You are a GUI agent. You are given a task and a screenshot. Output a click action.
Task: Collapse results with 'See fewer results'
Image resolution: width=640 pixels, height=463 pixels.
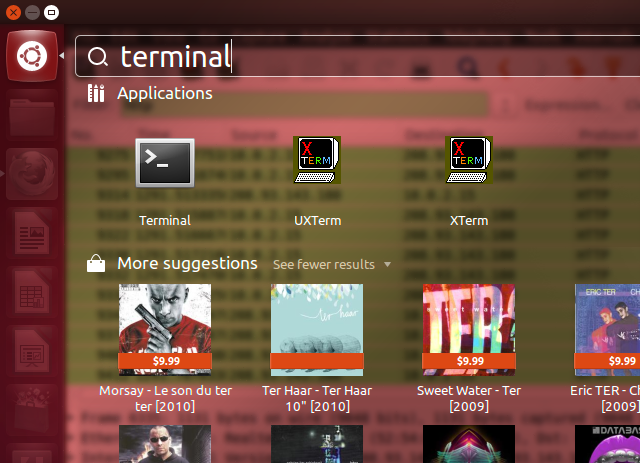coord(324,265)
